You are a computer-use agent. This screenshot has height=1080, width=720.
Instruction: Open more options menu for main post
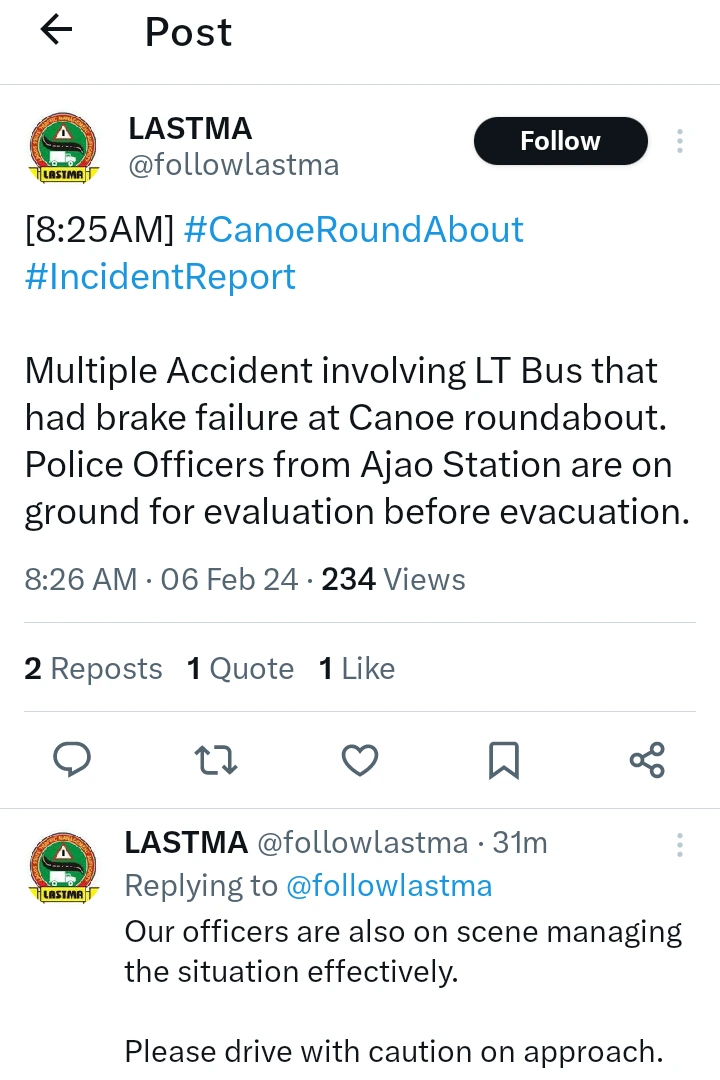(680, 141)
